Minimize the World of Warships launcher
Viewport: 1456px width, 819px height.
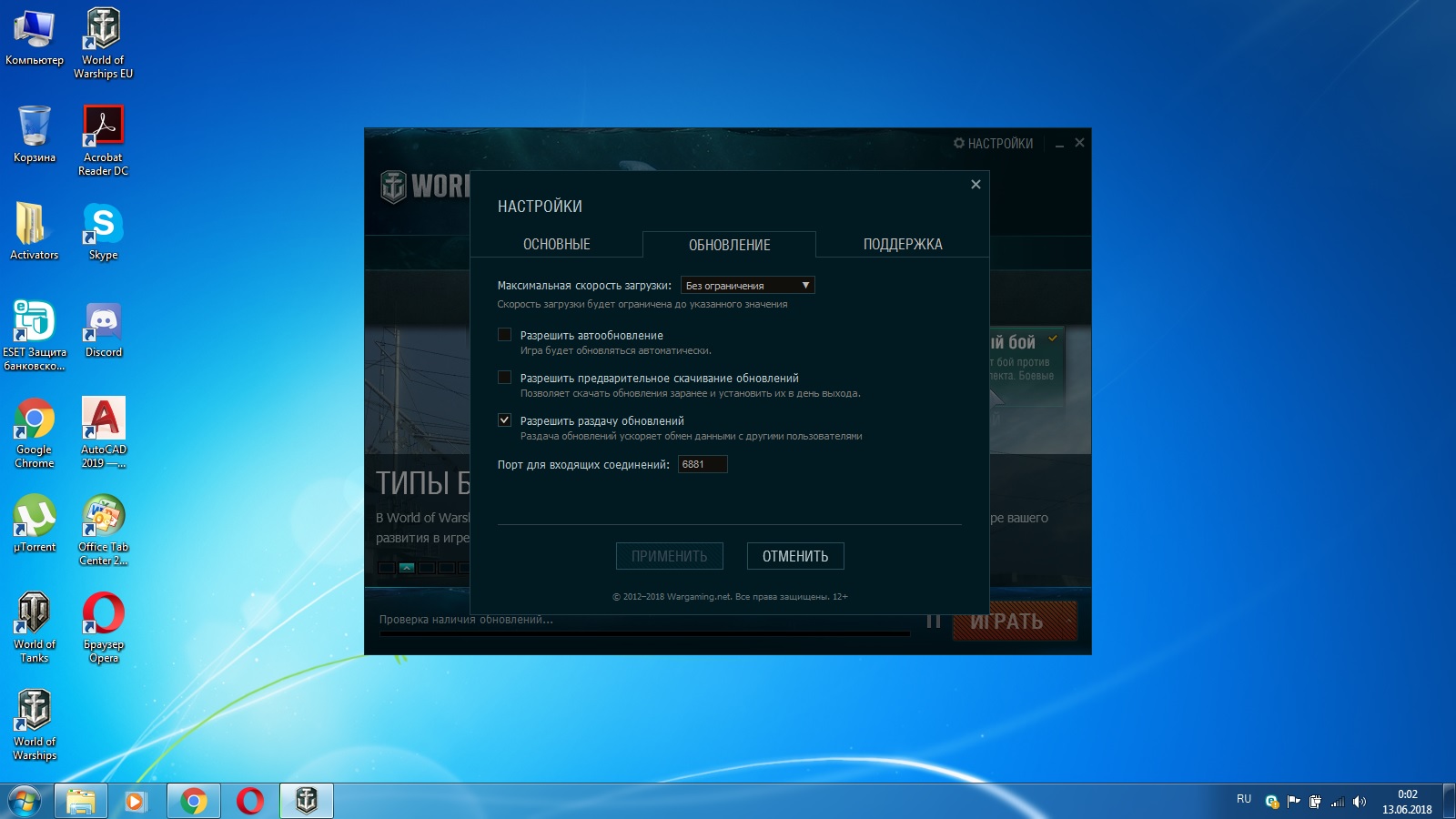(x=1059, y=144)
